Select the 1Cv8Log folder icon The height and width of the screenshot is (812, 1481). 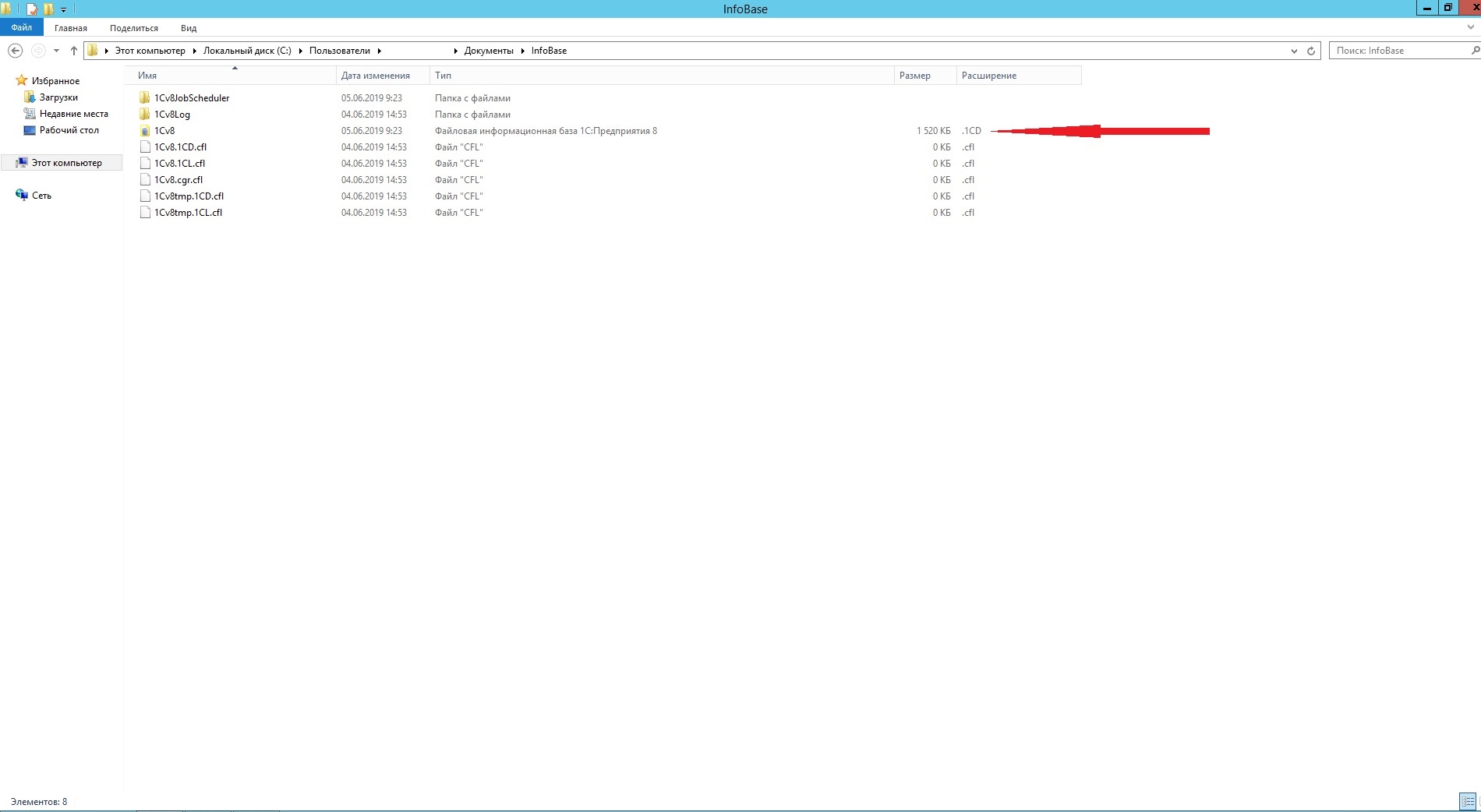pyautogui.click(x=144, y=114)
